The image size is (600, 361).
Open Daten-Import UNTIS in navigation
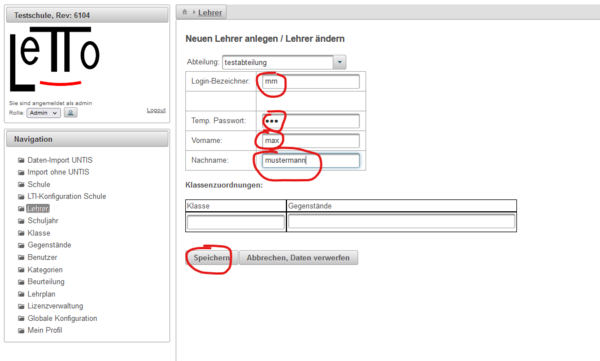click(x=60, y=160)
